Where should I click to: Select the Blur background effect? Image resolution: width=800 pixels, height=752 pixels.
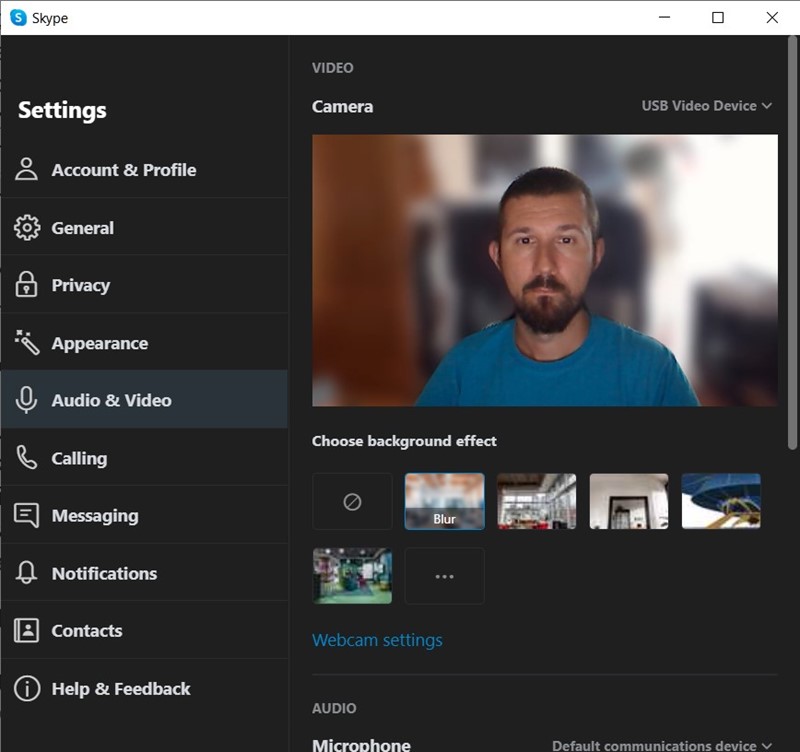pyautogui.click(x=444, y=502)
